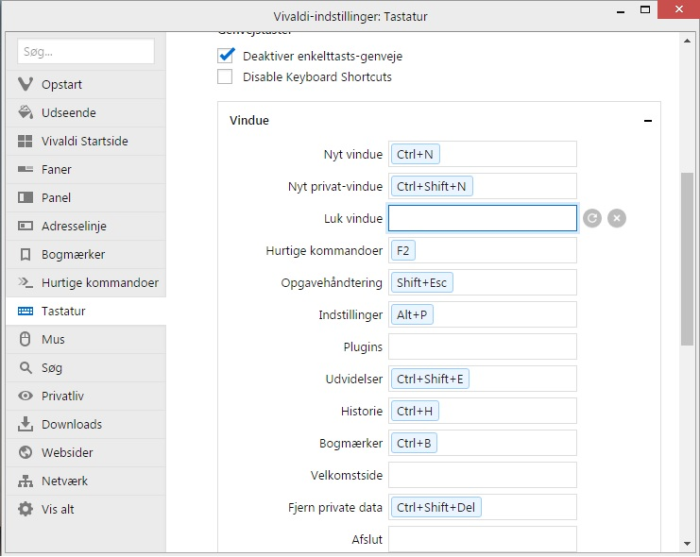Click the Søg magnifier icon
Viewport: 700px width, 557px height.
25,368
